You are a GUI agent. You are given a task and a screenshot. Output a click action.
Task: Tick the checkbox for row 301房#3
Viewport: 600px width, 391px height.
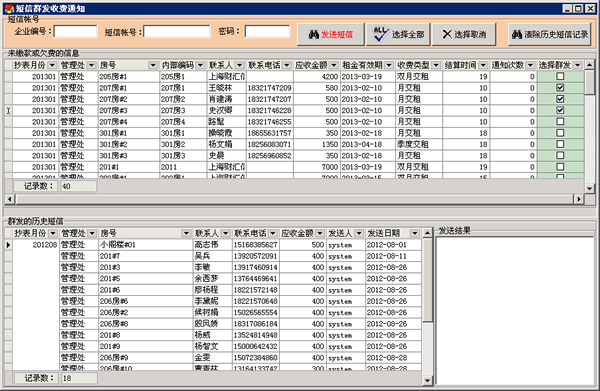pos(560,155)
